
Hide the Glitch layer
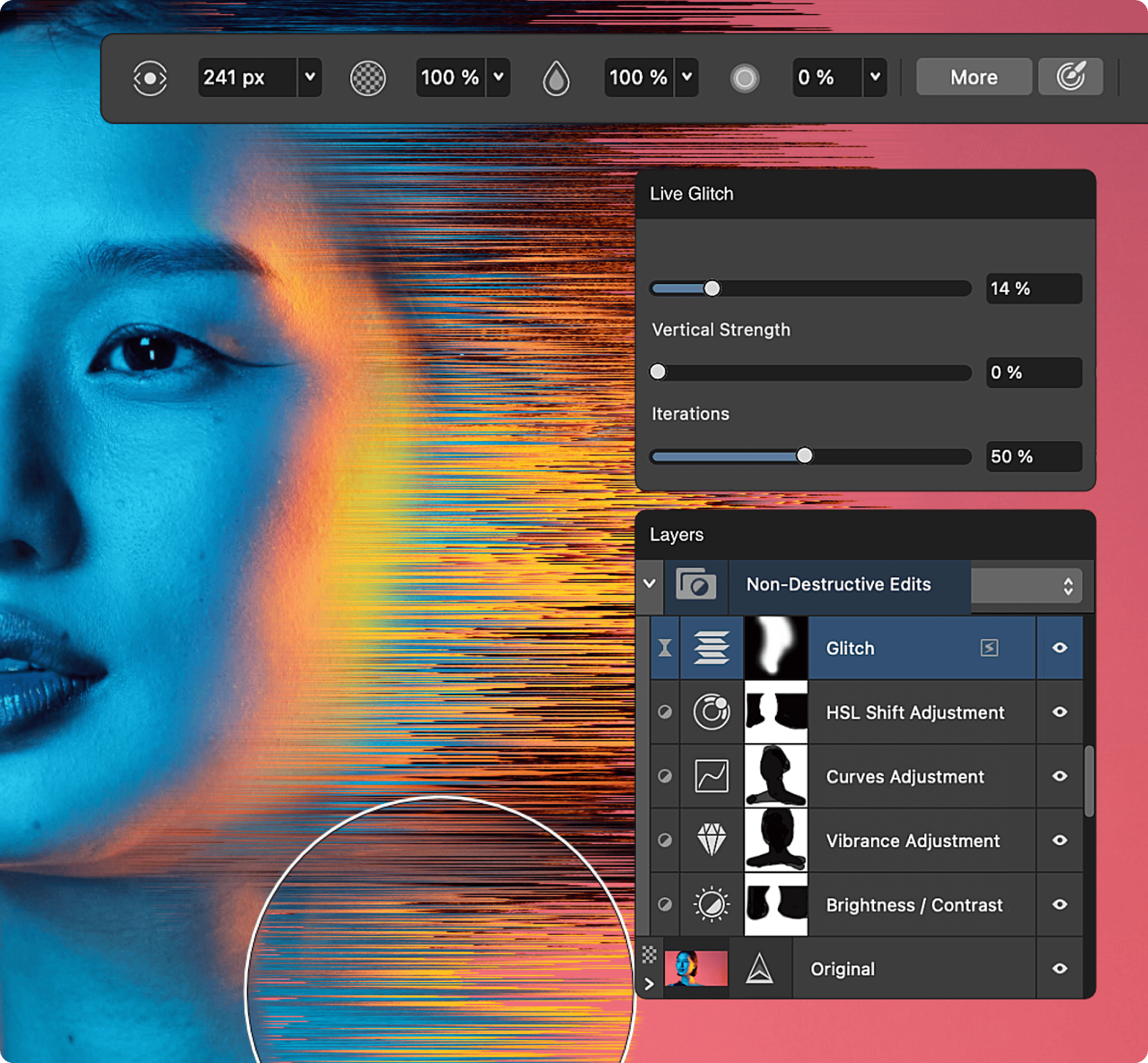click(x=1060, y=648)
